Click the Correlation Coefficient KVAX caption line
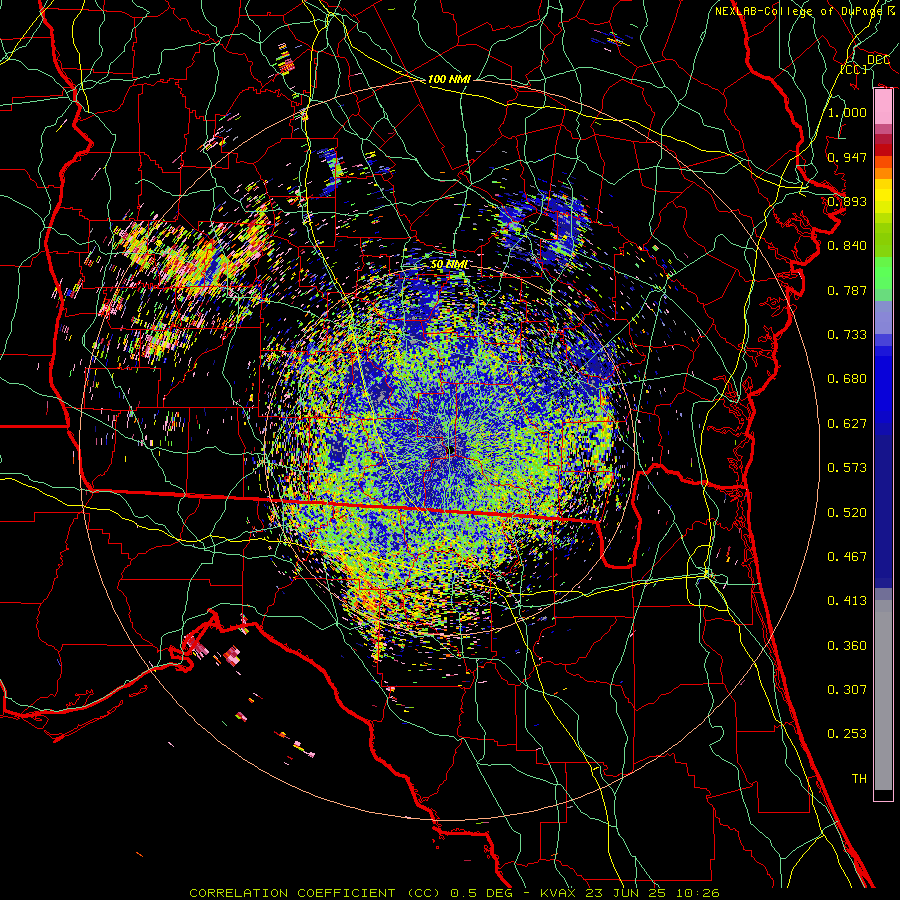900x900 pixels. pos(454,893)
